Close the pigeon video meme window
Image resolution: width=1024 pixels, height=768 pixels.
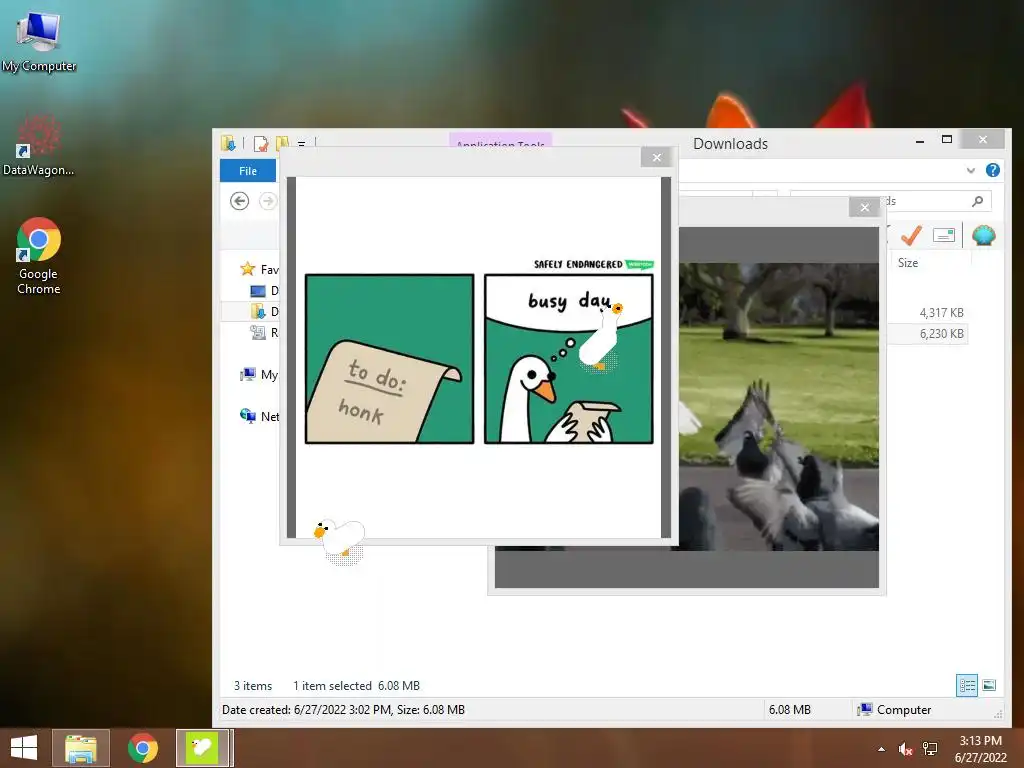pyautogui.click(x=865, y=208)
